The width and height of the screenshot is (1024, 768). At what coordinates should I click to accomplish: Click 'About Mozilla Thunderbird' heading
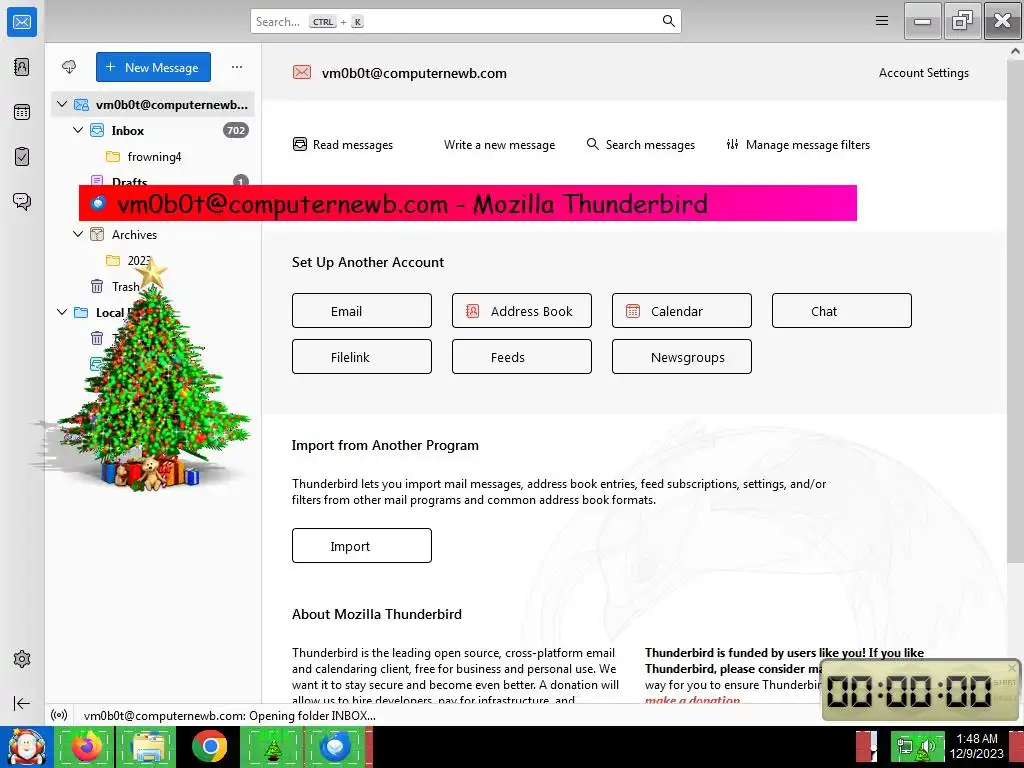coord(377,614)
